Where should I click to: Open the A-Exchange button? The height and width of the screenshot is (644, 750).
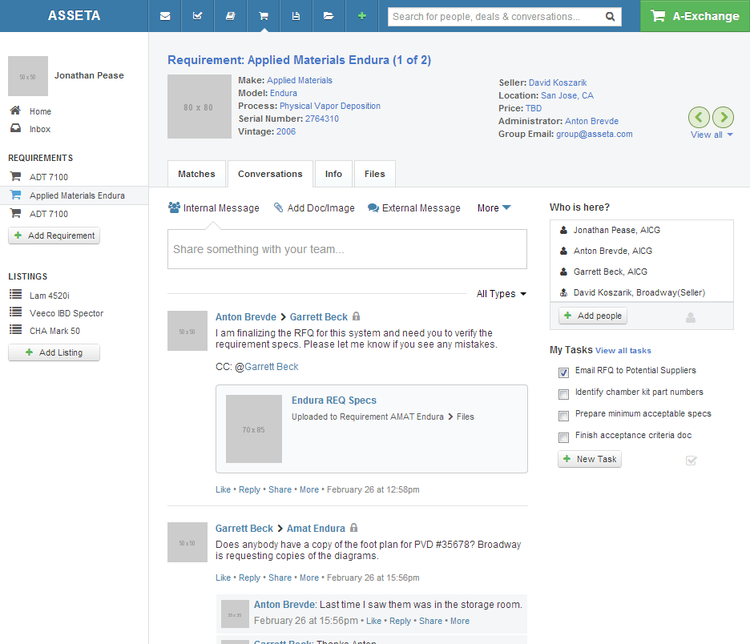(695, 16)
